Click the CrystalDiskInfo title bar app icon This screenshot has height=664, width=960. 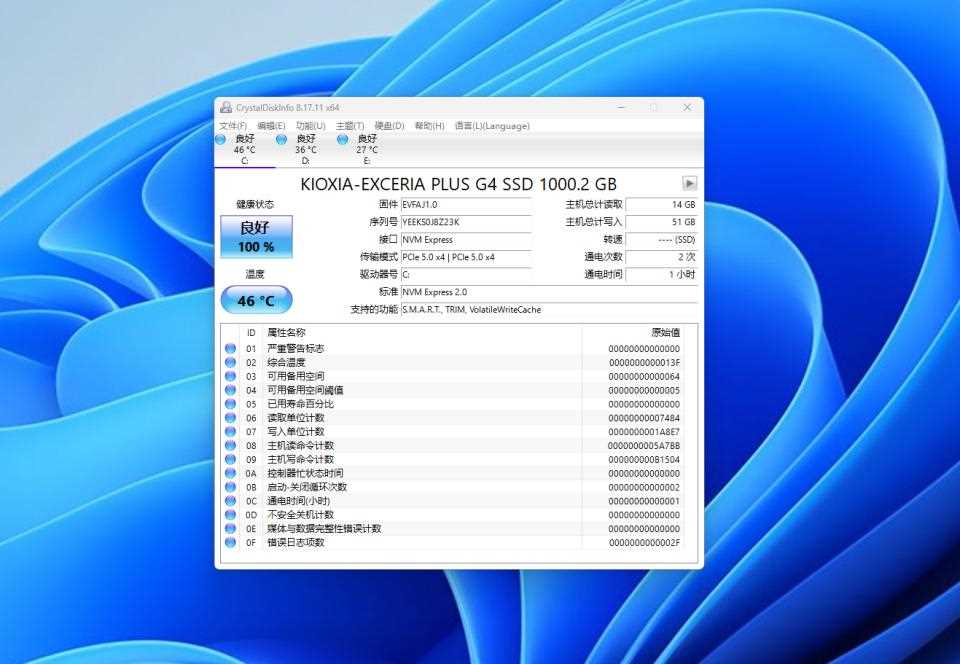tap(228, 107)
